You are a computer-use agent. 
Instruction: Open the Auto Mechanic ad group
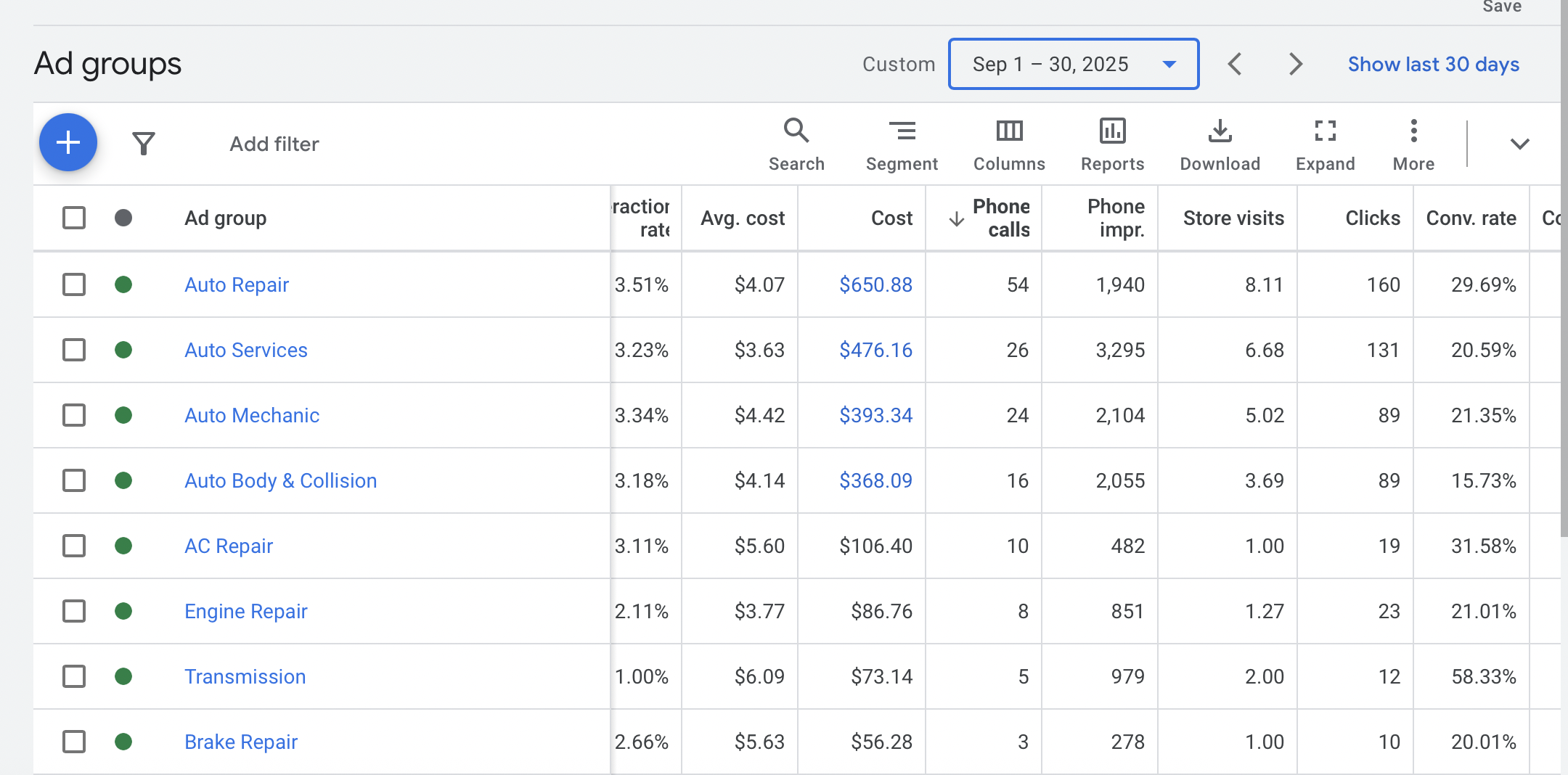click(251, 415)
